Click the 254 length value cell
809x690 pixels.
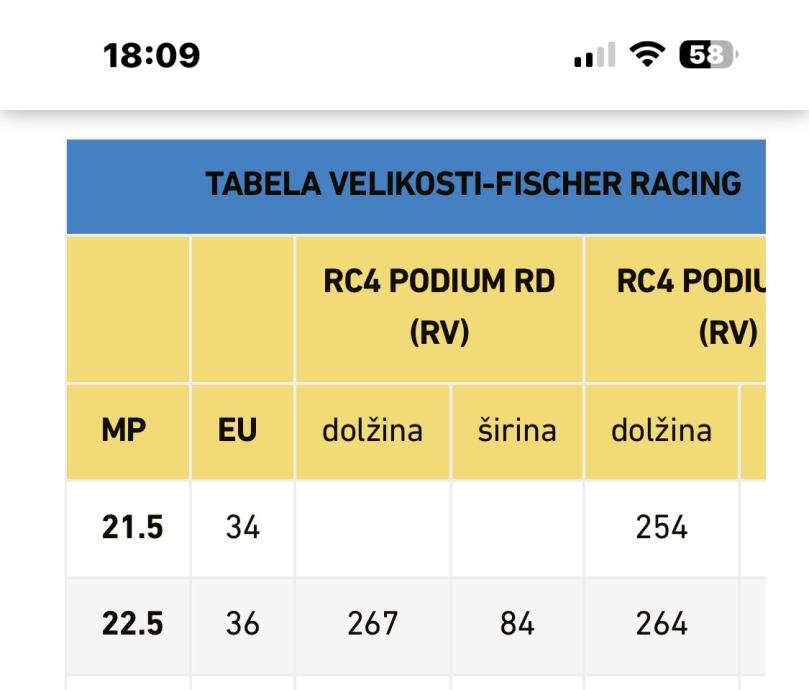click(x=661, y=527)
